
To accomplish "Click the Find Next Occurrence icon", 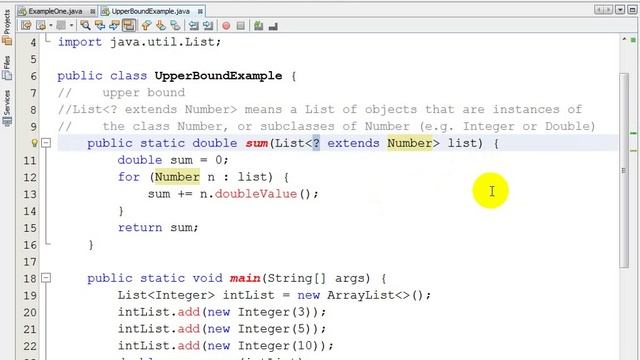I will (x=114, y=26).
